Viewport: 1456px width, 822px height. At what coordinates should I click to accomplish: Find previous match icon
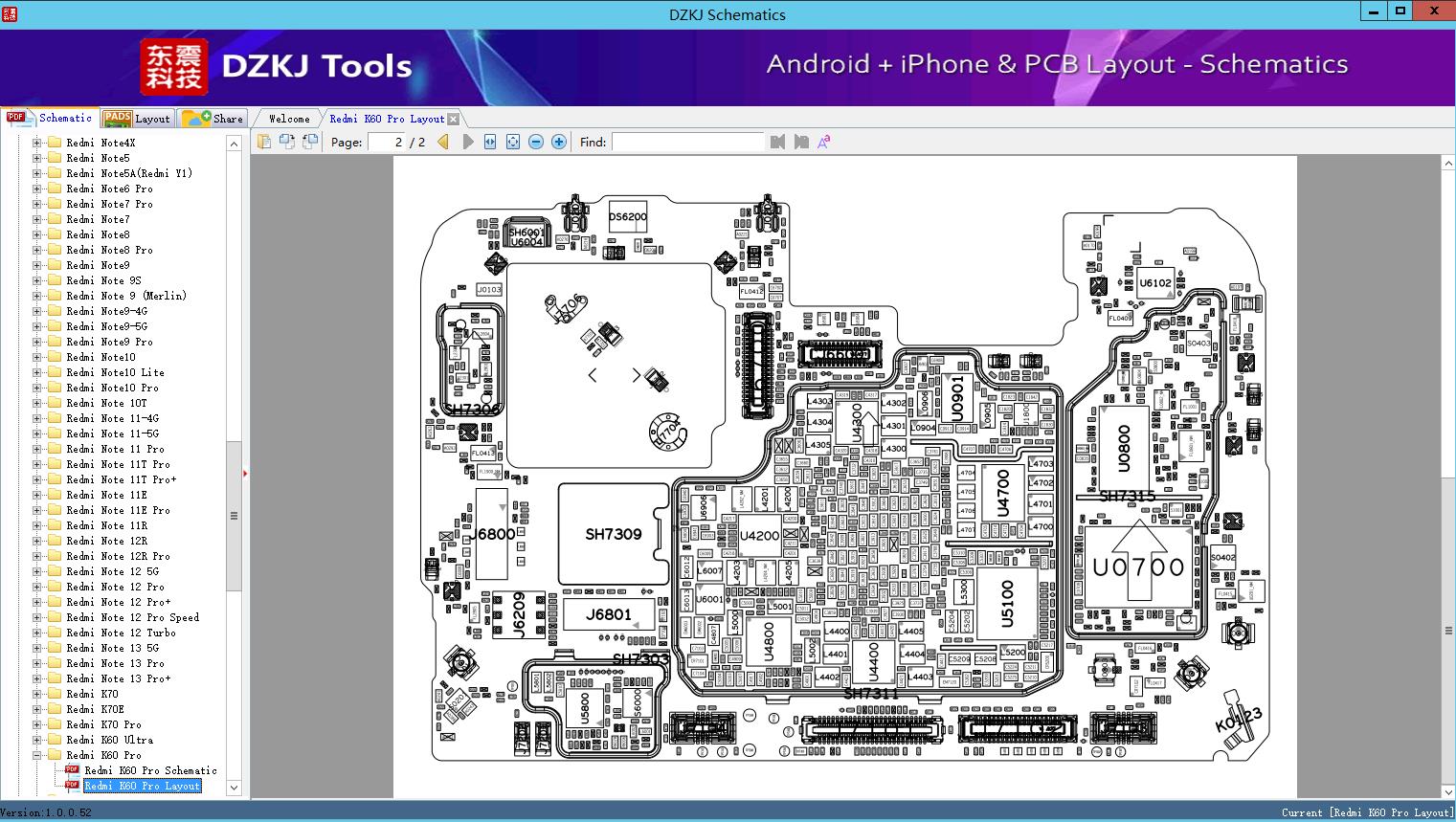[x=777, y=142]
